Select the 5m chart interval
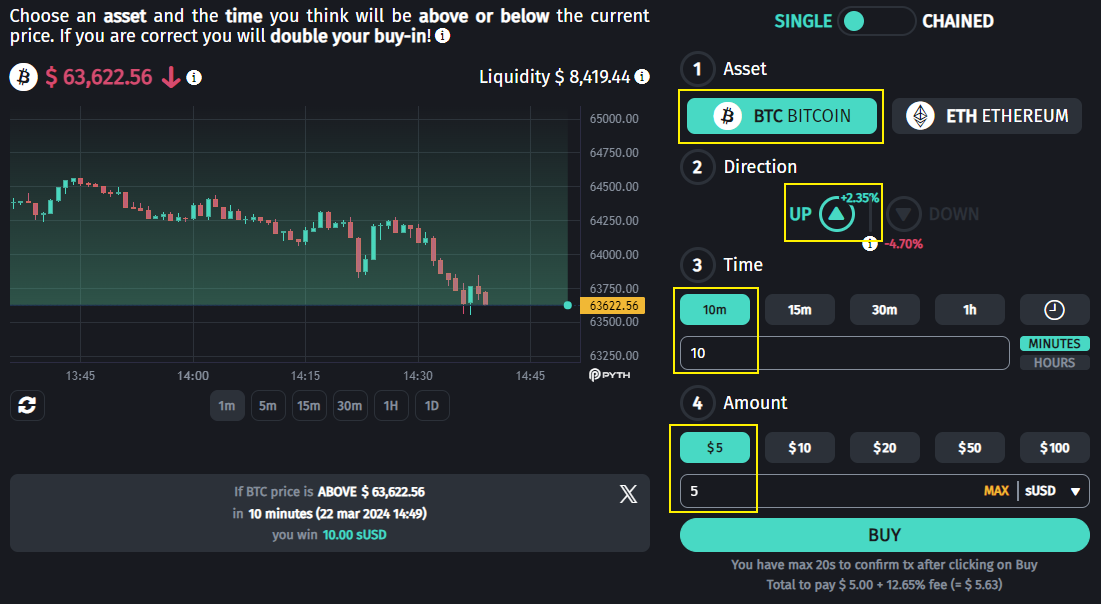 pos(267,405)
